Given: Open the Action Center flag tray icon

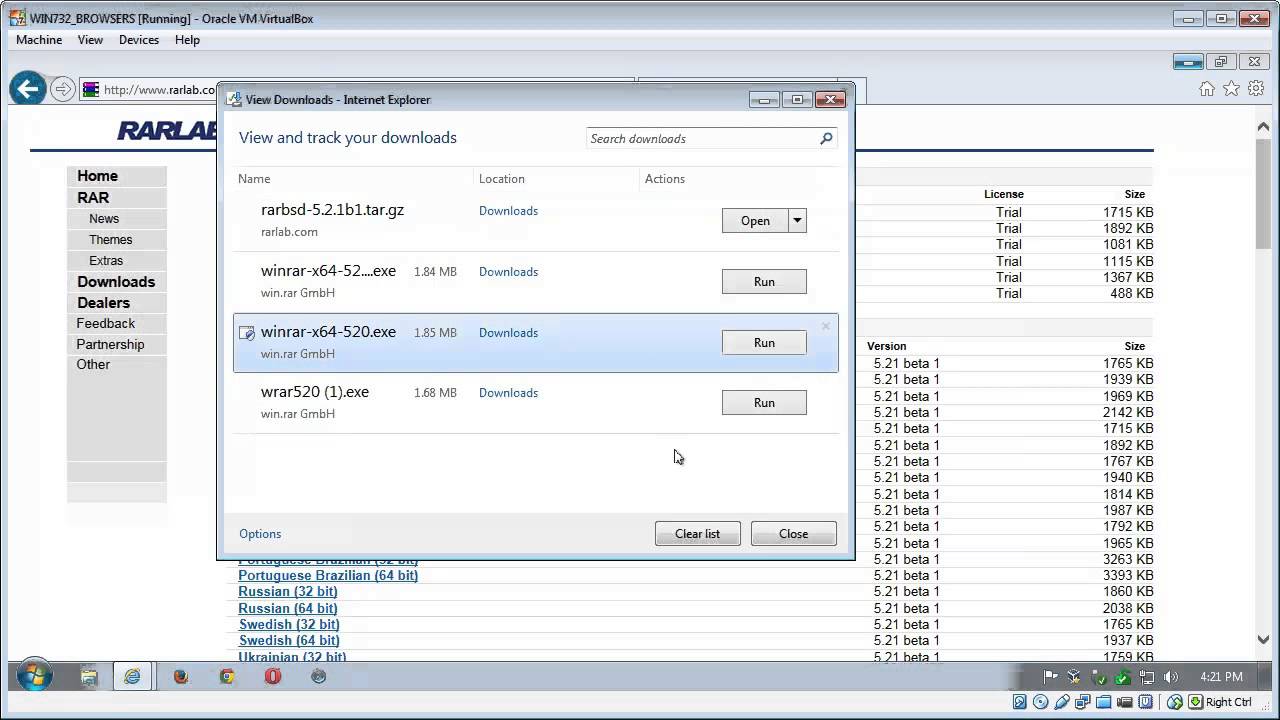Looking at the screenshot, I should tap(1050, 677).
